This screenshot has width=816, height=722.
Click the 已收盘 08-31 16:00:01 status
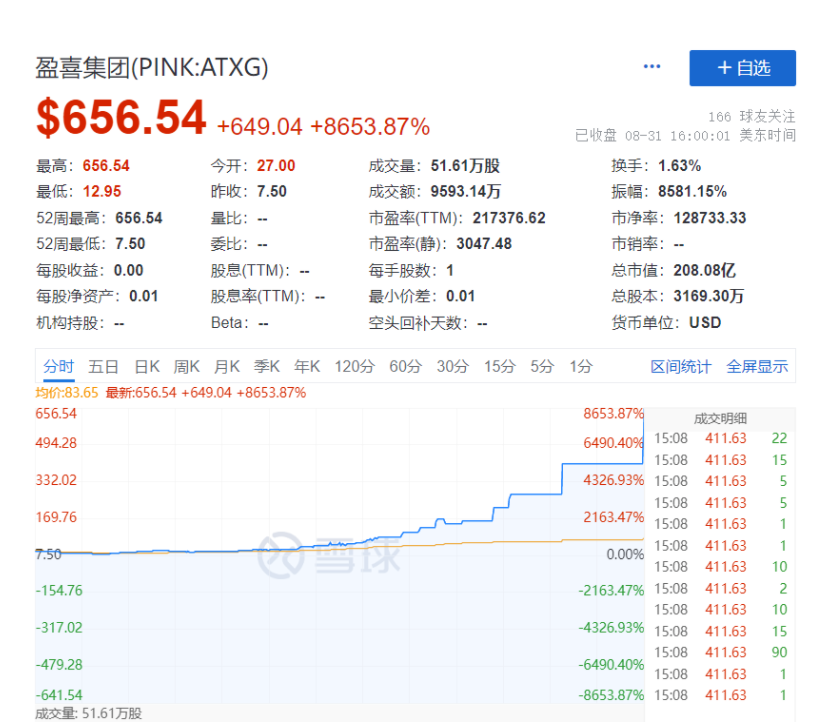(685, 136)
